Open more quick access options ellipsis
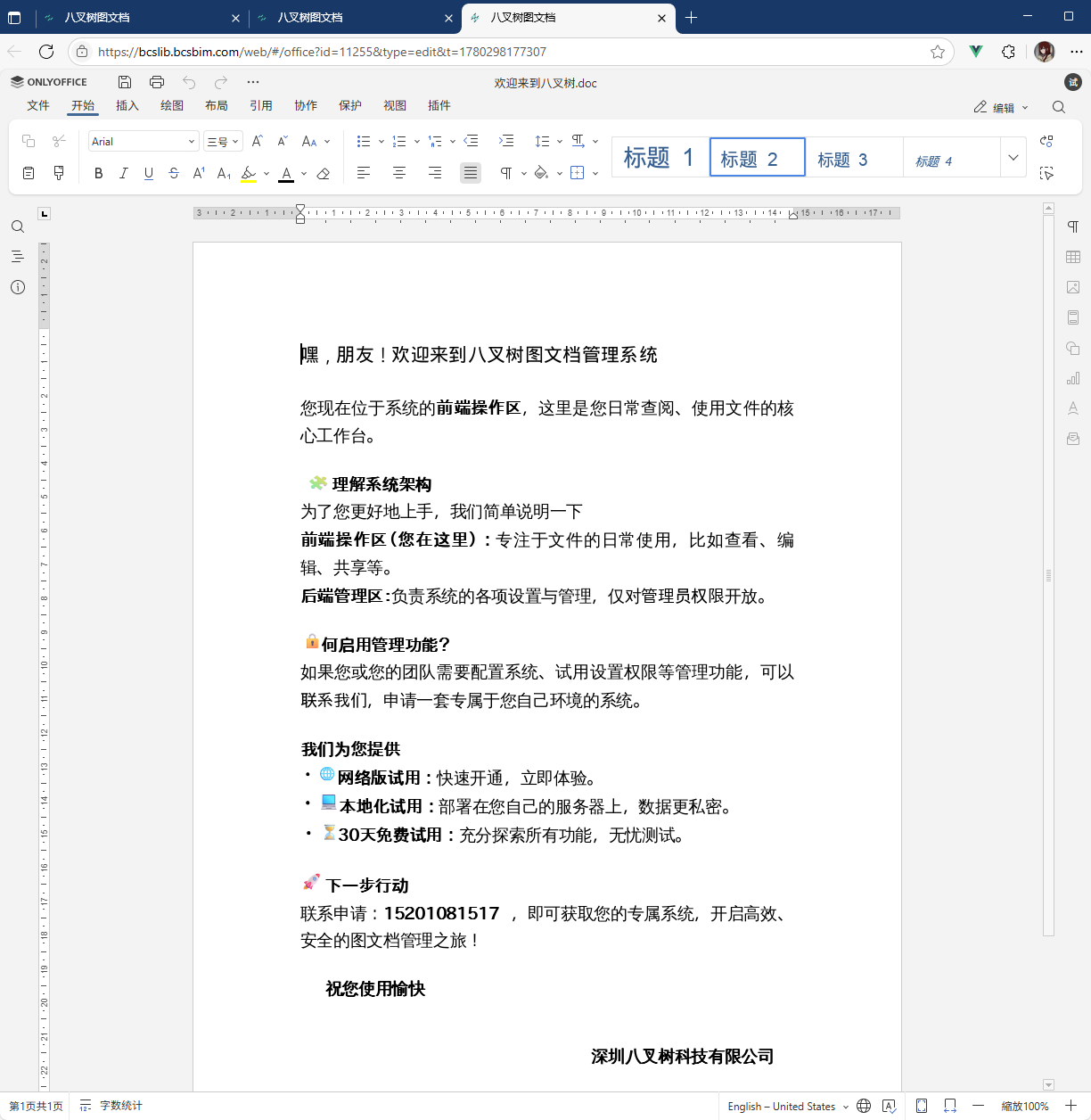 pyautogui.click(x=253, y=82)
